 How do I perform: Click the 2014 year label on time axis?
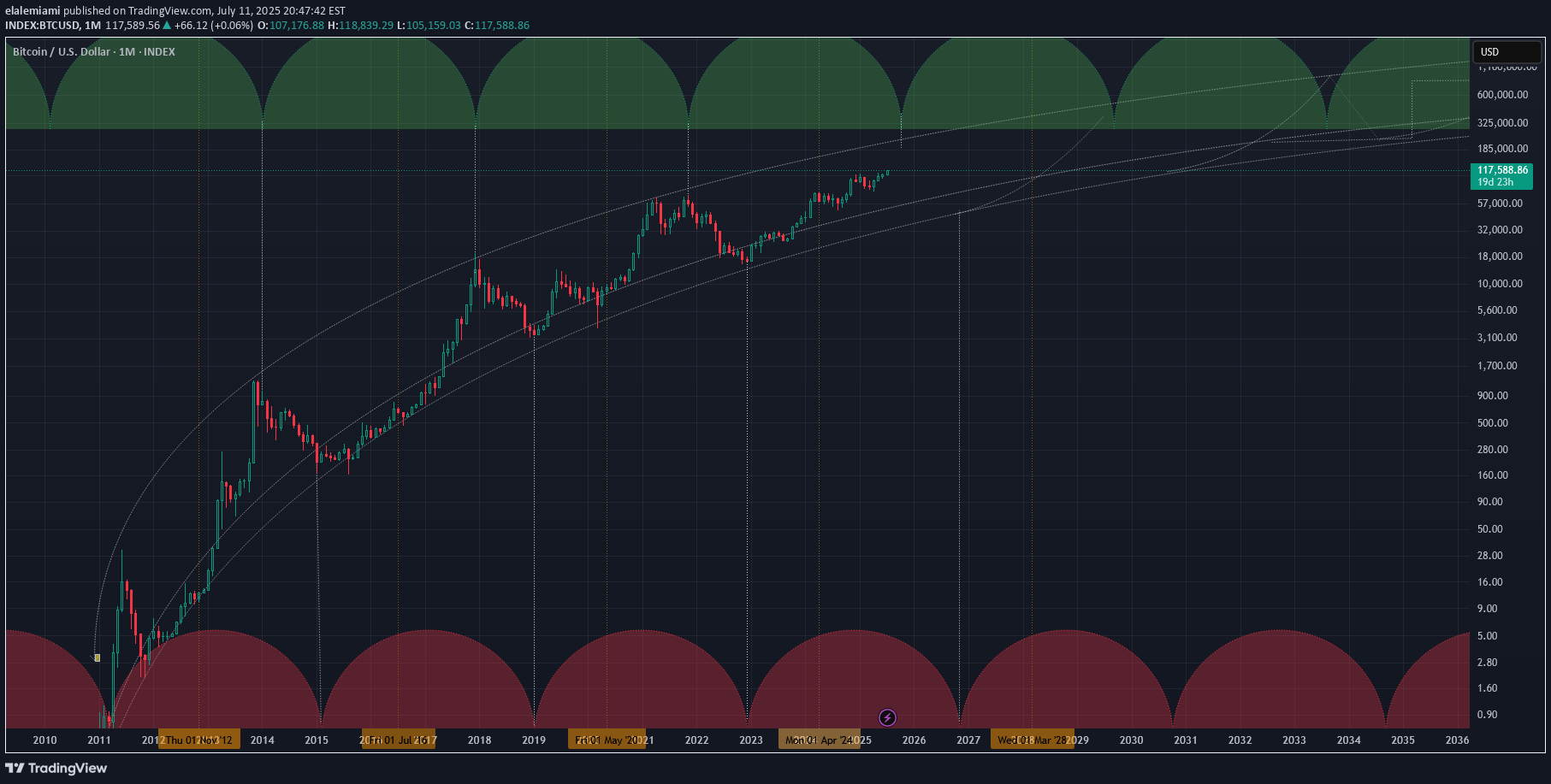[263, 740]
